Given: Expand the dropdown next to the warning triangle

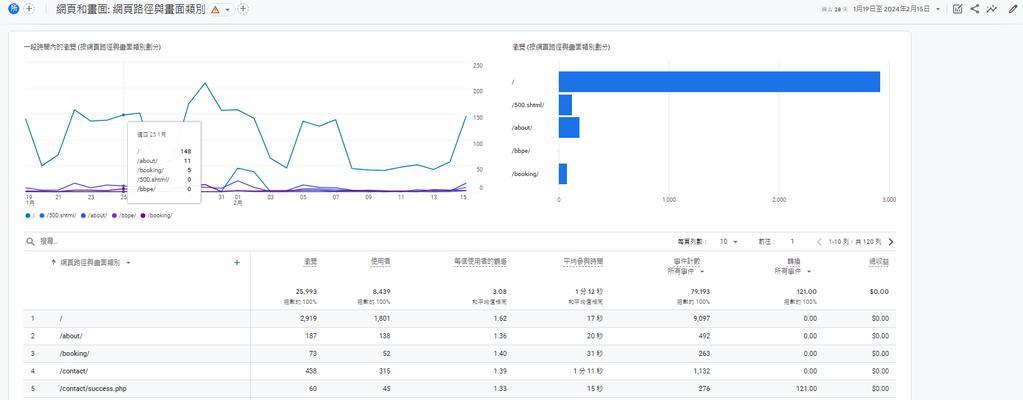Looking at the screenshot, I should 227,10.
